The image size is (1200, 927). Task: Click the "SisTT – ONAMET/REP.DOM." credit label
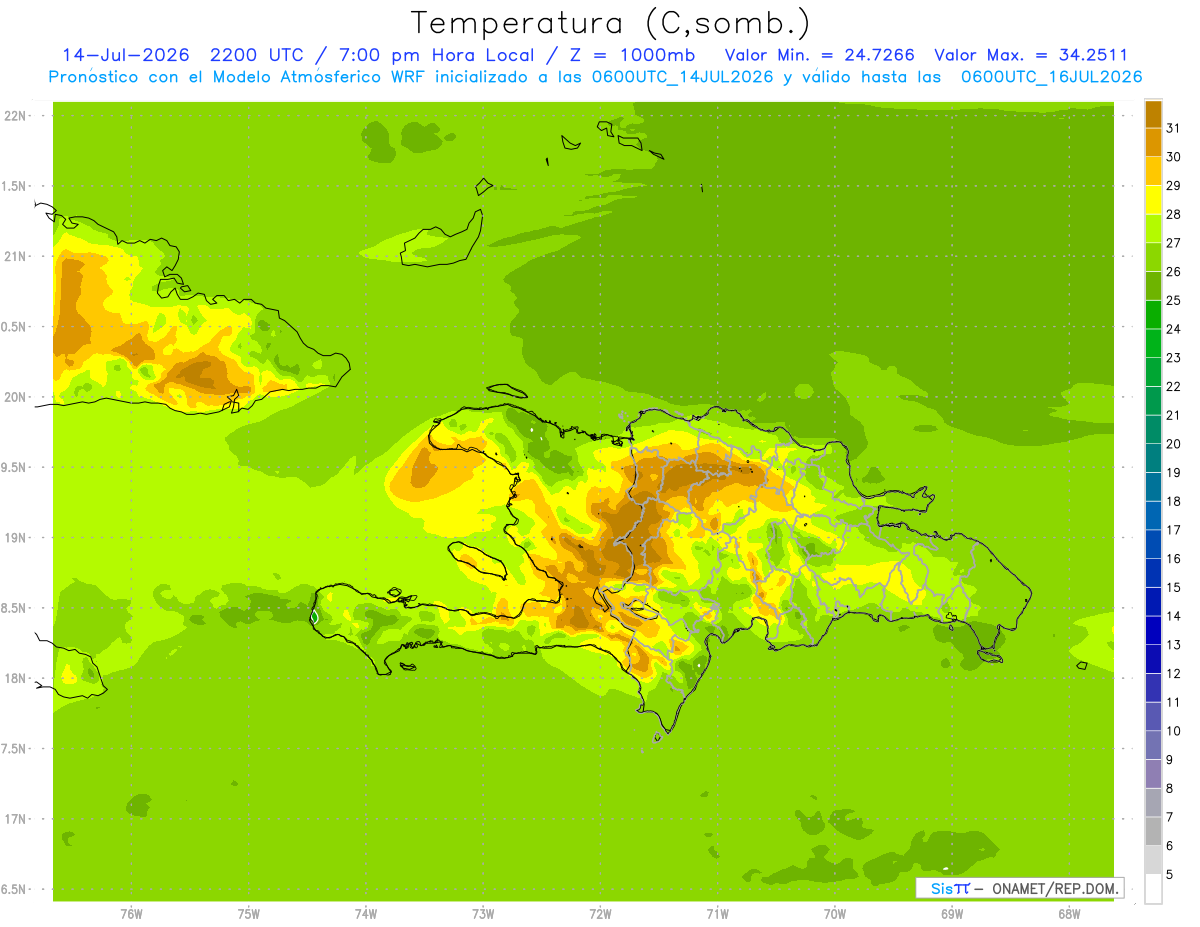[x=1019, y=888]
